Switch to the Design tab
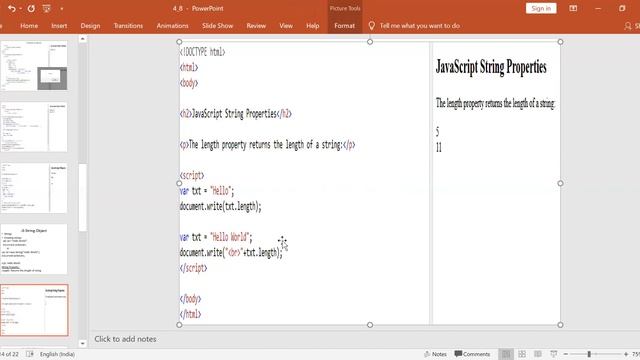Image resolution: width=640 pixels, height=360 pixels. (90, 25)
